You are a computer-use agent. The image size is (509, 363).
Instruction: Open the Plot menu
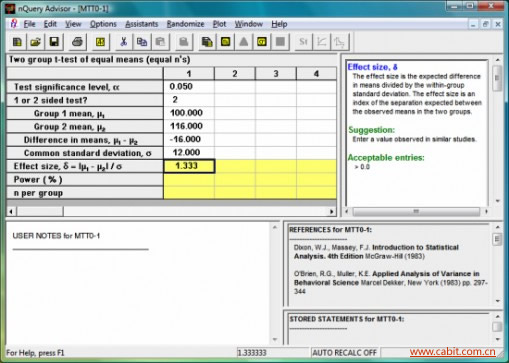coord(219,24)
